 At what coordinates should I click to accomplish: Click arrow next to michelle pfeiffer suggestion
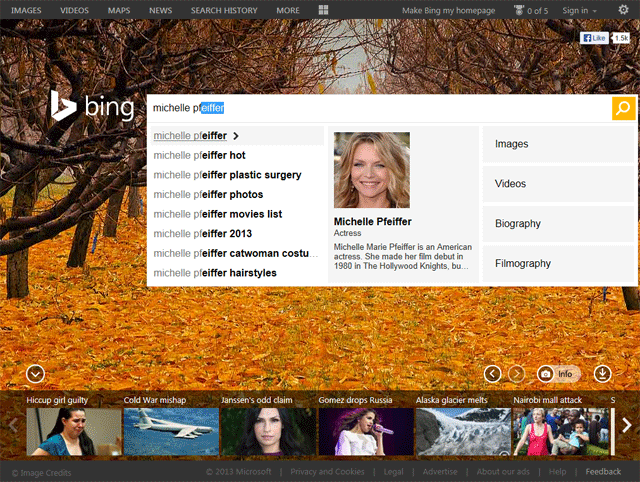tap(236, 136)
